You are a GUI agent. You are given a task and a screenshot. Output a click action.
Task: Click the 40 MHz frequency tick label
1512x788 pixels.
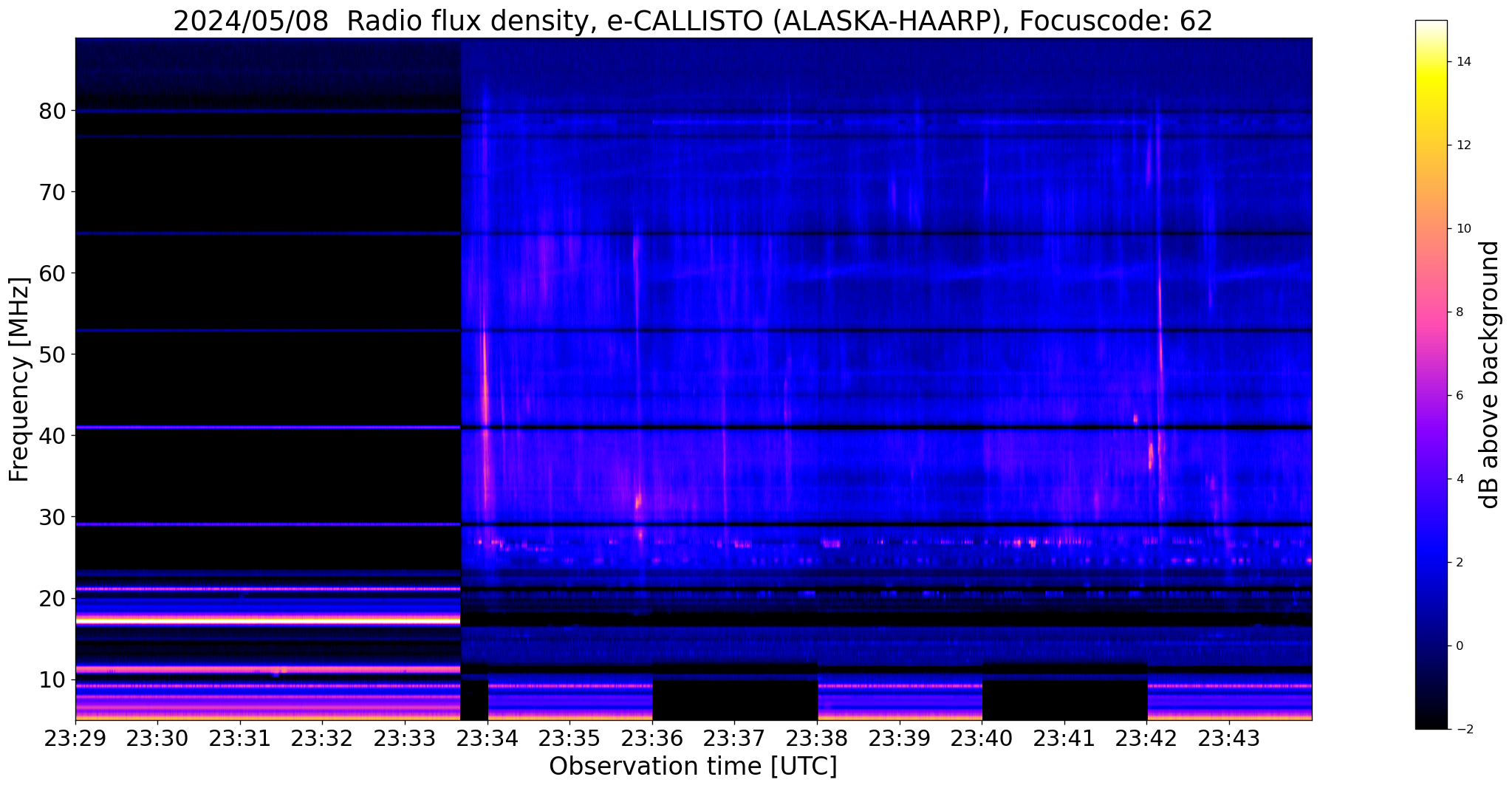(x=52, y=436)
